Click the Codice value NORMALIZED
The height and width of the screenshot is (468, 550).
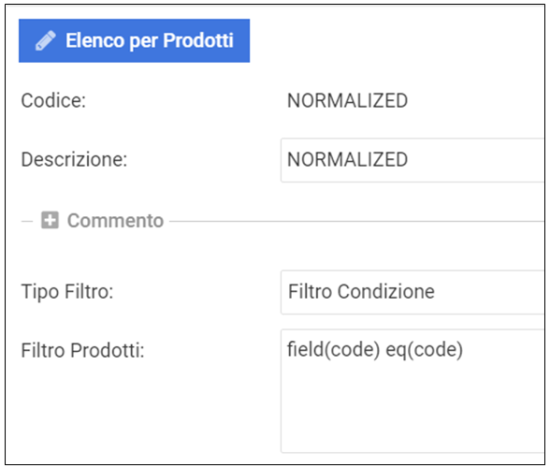347,101
